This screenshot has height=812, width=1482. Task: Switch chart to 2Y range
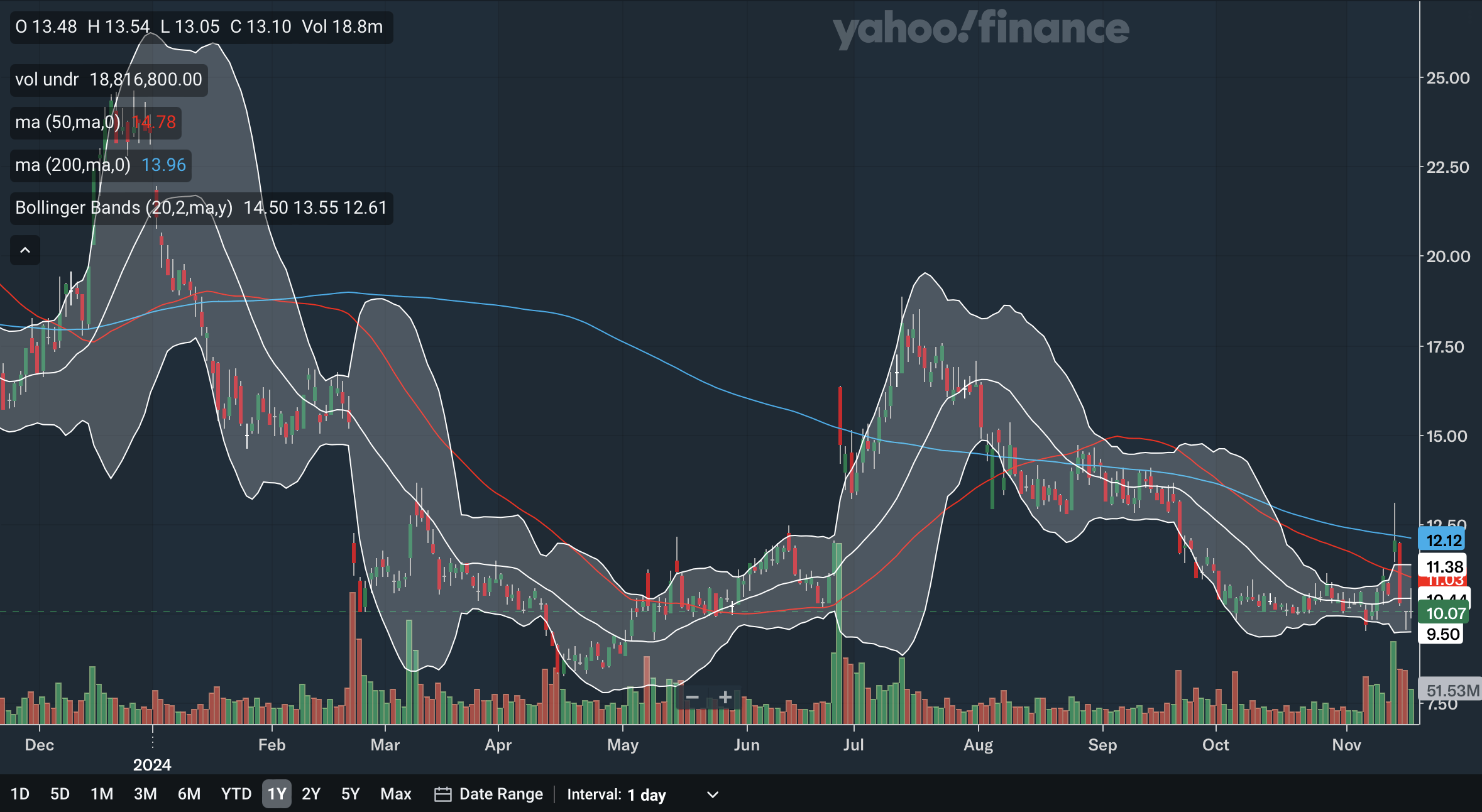tap(311, 794)
